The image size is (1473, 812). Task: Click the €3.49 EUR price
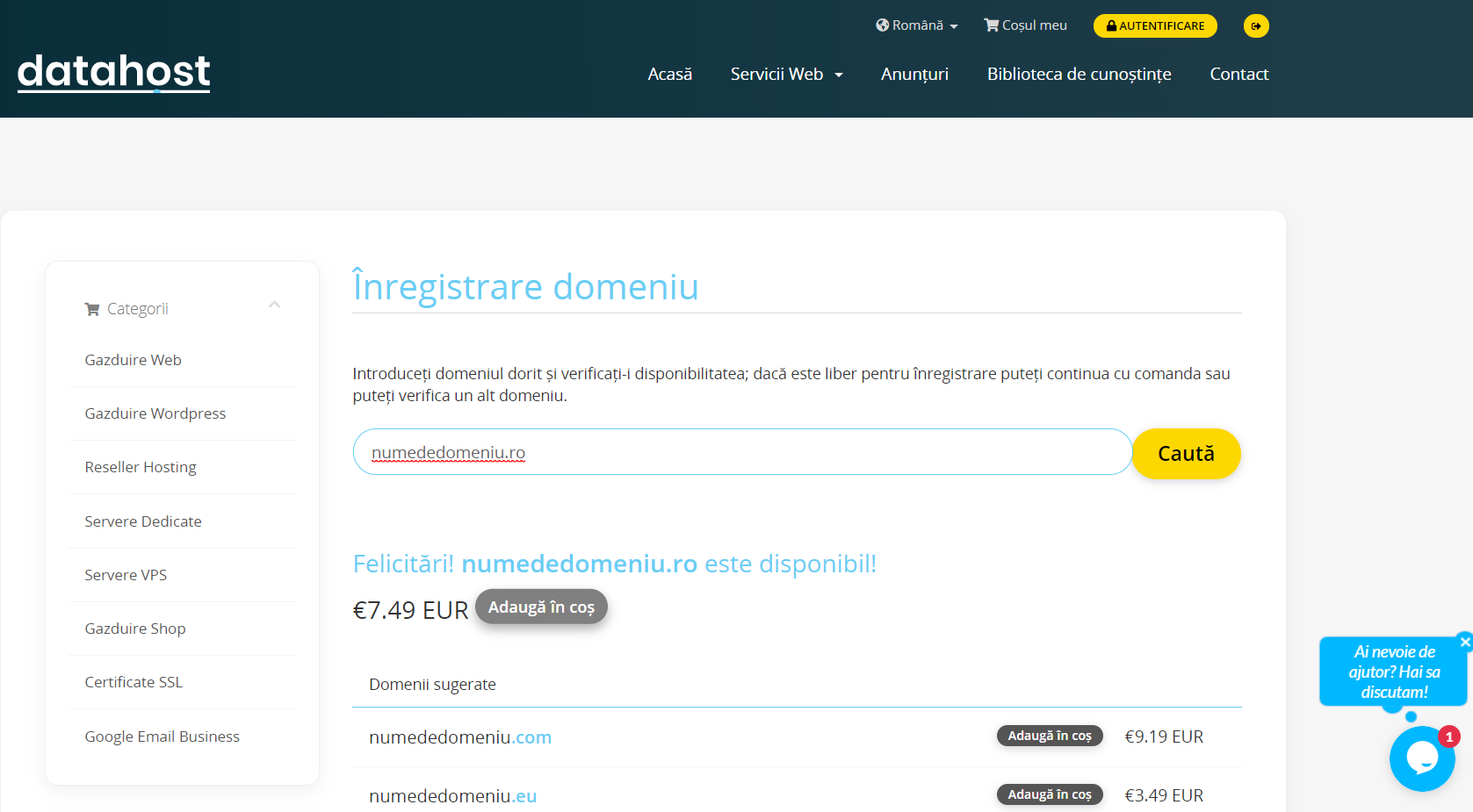point(1164,795)
